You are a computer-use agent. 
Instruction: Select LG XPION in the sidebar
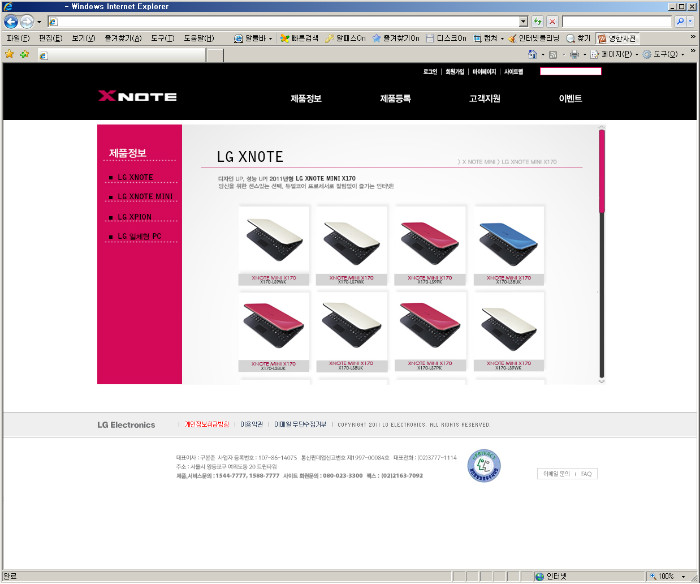pyautogui.click(x=134, y=217)
